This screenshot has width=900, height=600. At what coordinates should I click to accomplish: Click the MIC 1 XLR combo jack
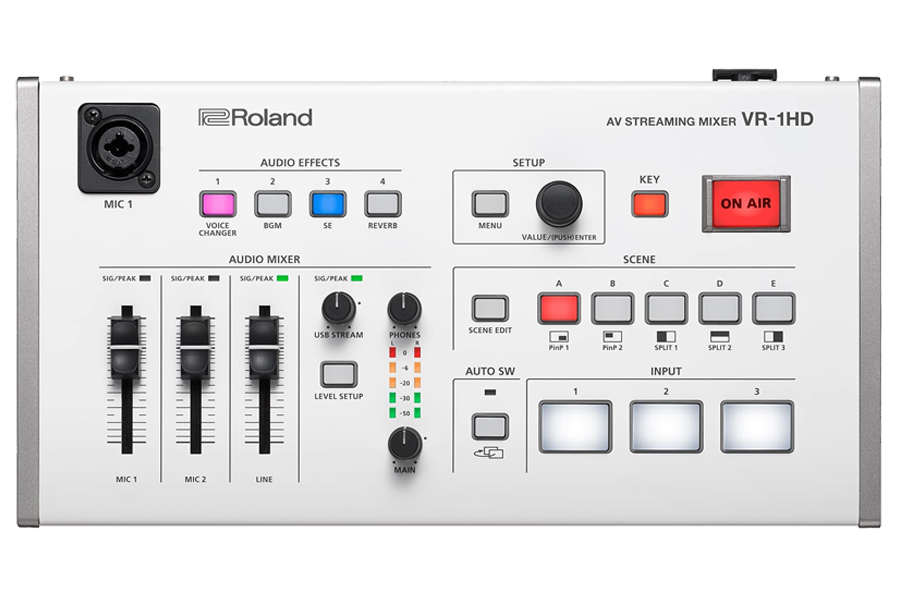click(119, 148)
